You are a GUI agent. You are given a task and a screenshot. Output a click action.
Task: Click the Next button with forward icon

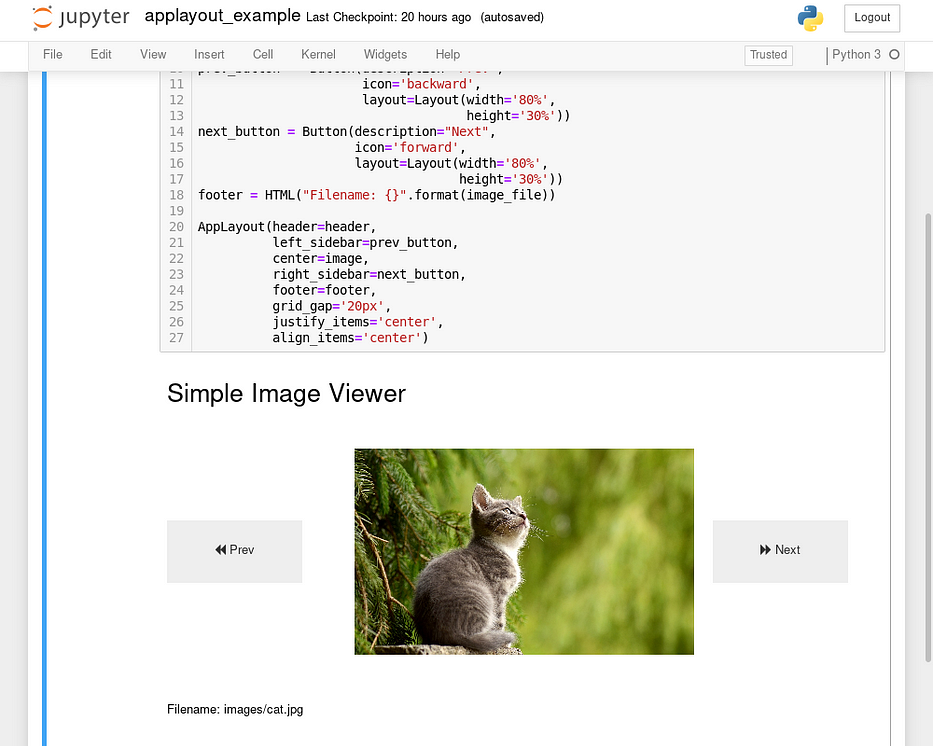[x=780, y=550]
